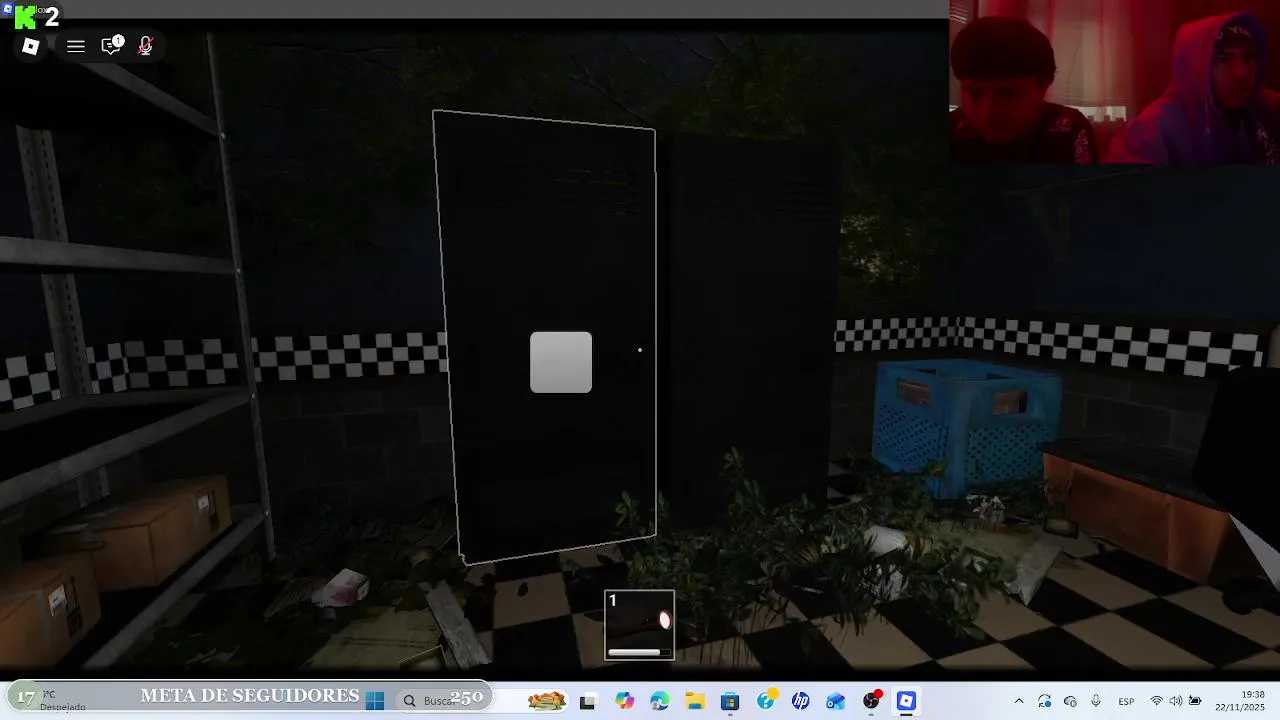The height and width of the screenshot is (720, 1280).
Task: Open Task View on the taskbar
Action: [x=587, y=702]
